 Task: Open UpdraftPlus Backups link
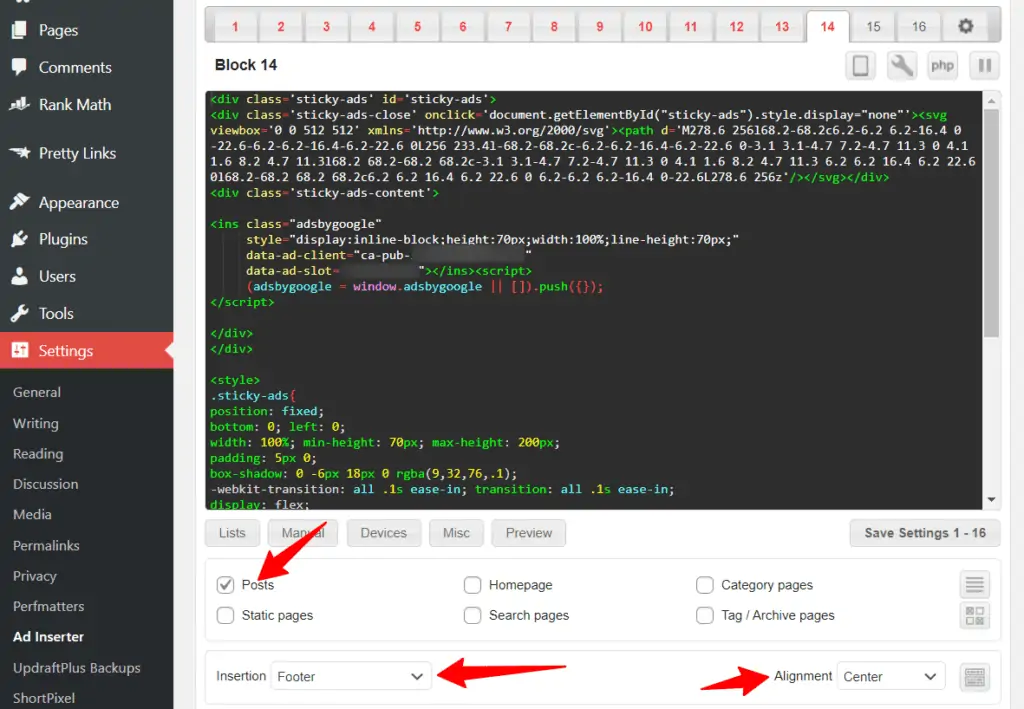point(76,667)
